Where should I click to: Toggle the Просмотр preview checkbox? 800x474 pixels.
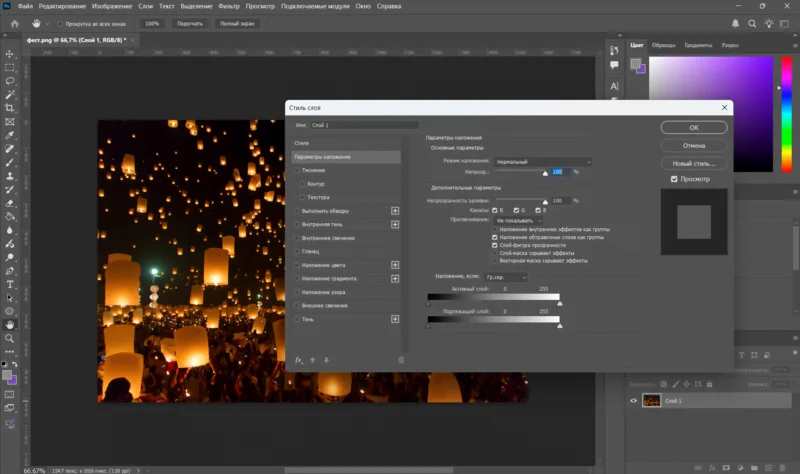[x=674, y=179]
